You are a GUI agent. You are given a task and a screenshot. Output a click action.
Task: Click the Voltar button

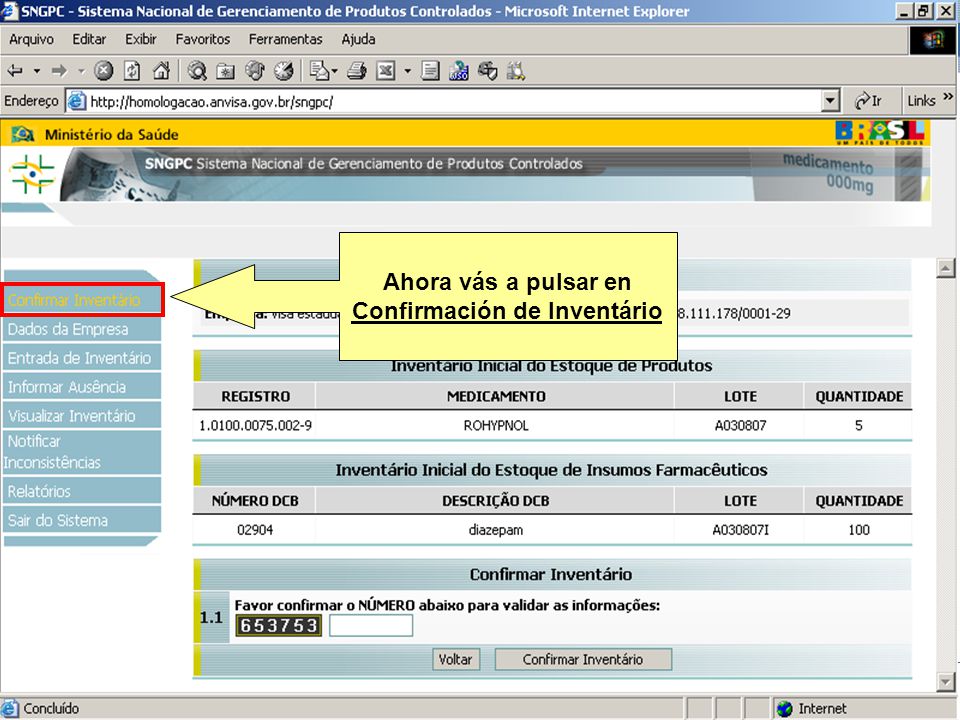[456, 659]
